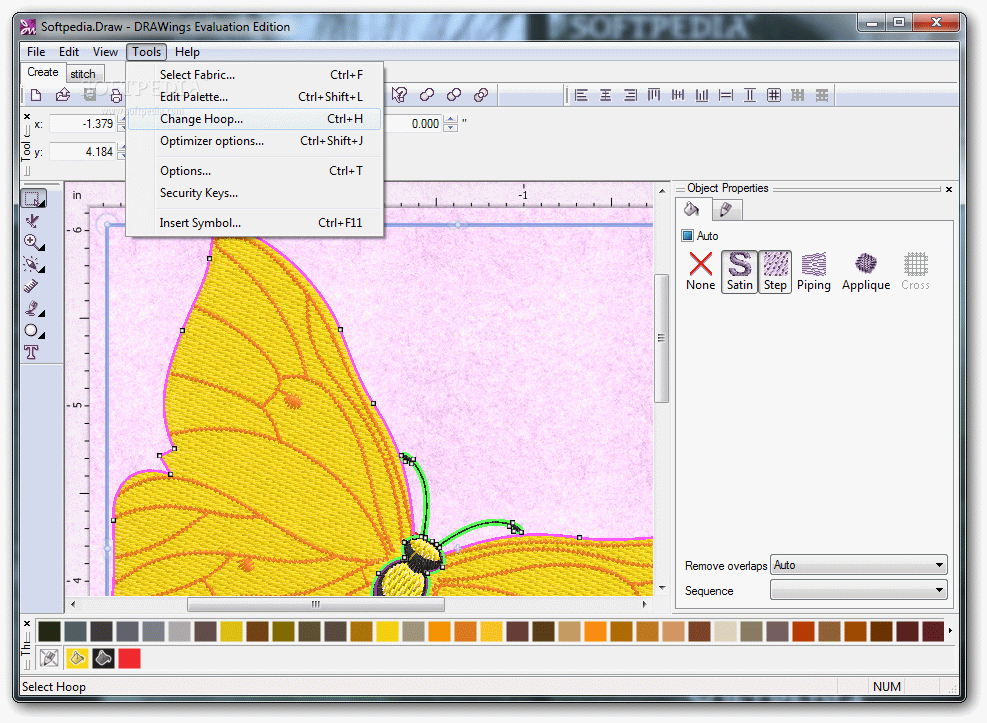Expand more thread palette colors arrow

point(950,631)
